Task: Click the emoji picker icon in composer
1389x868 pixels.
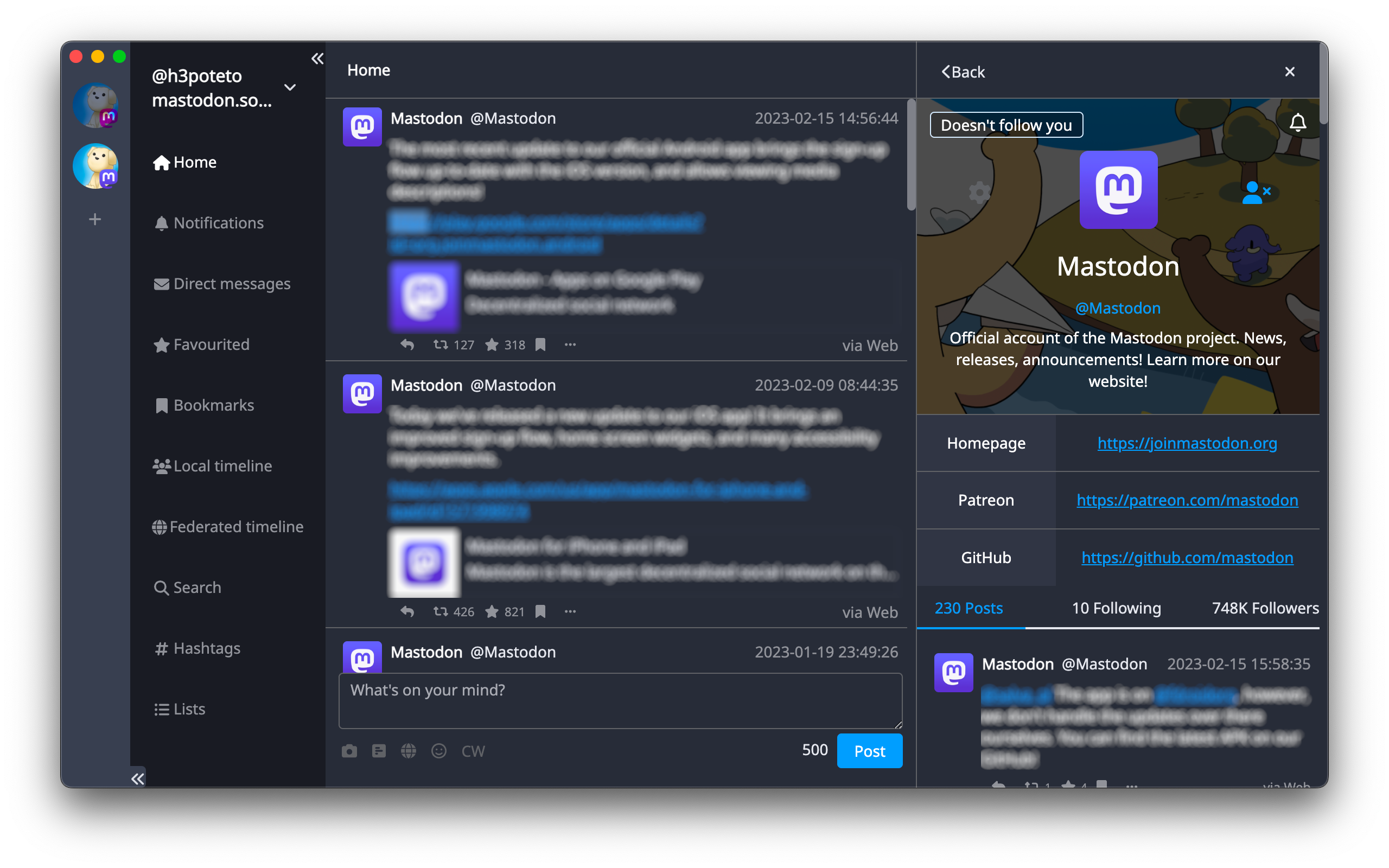Action: (439, 749)
